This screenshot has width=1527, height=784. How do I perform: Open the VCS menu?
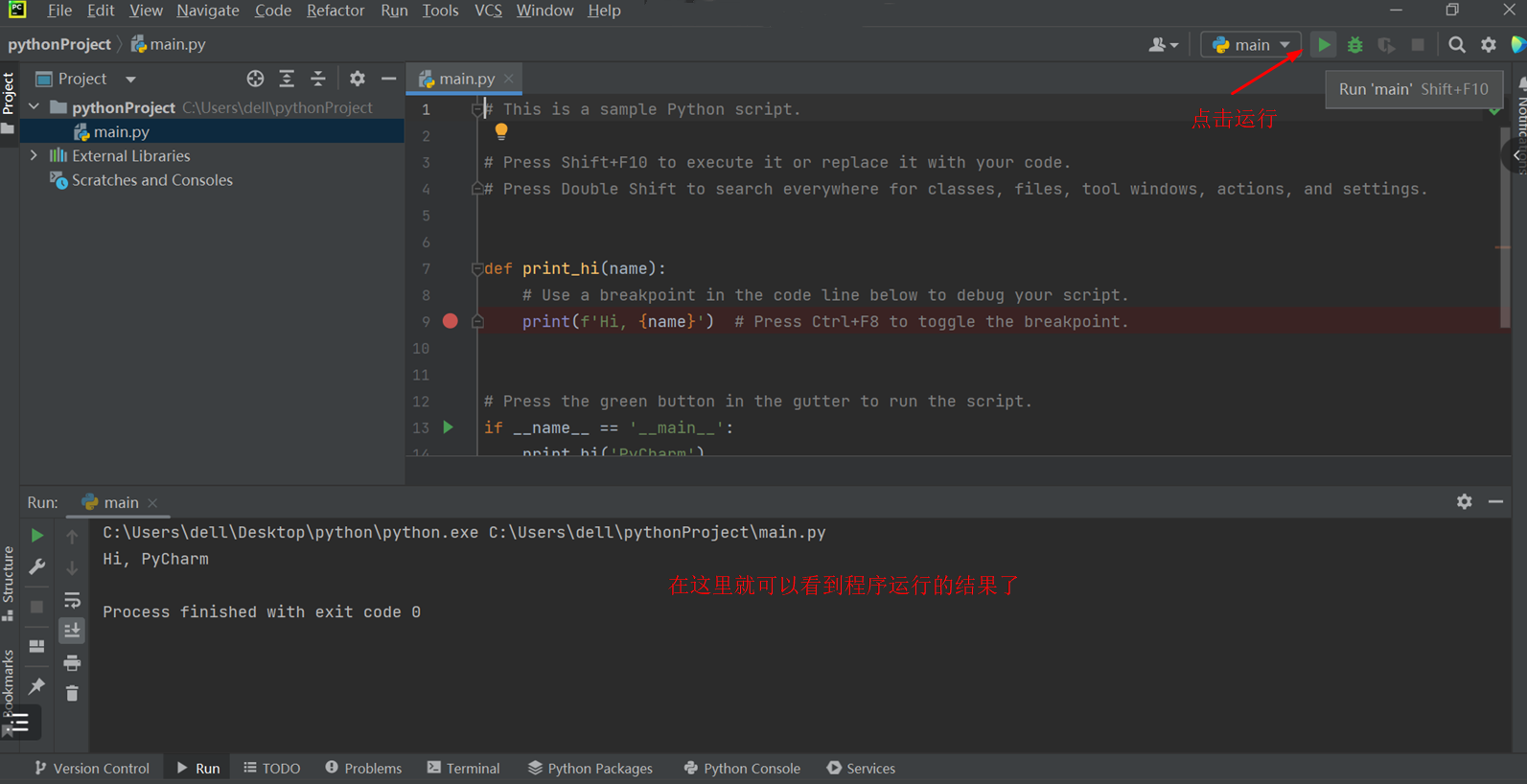click(488, 11)
